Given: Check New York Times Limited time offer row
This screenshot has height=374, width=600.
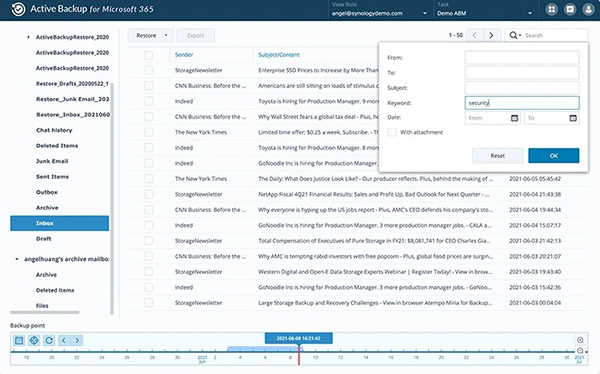Looking at the screenshot, I should point(148,132).
